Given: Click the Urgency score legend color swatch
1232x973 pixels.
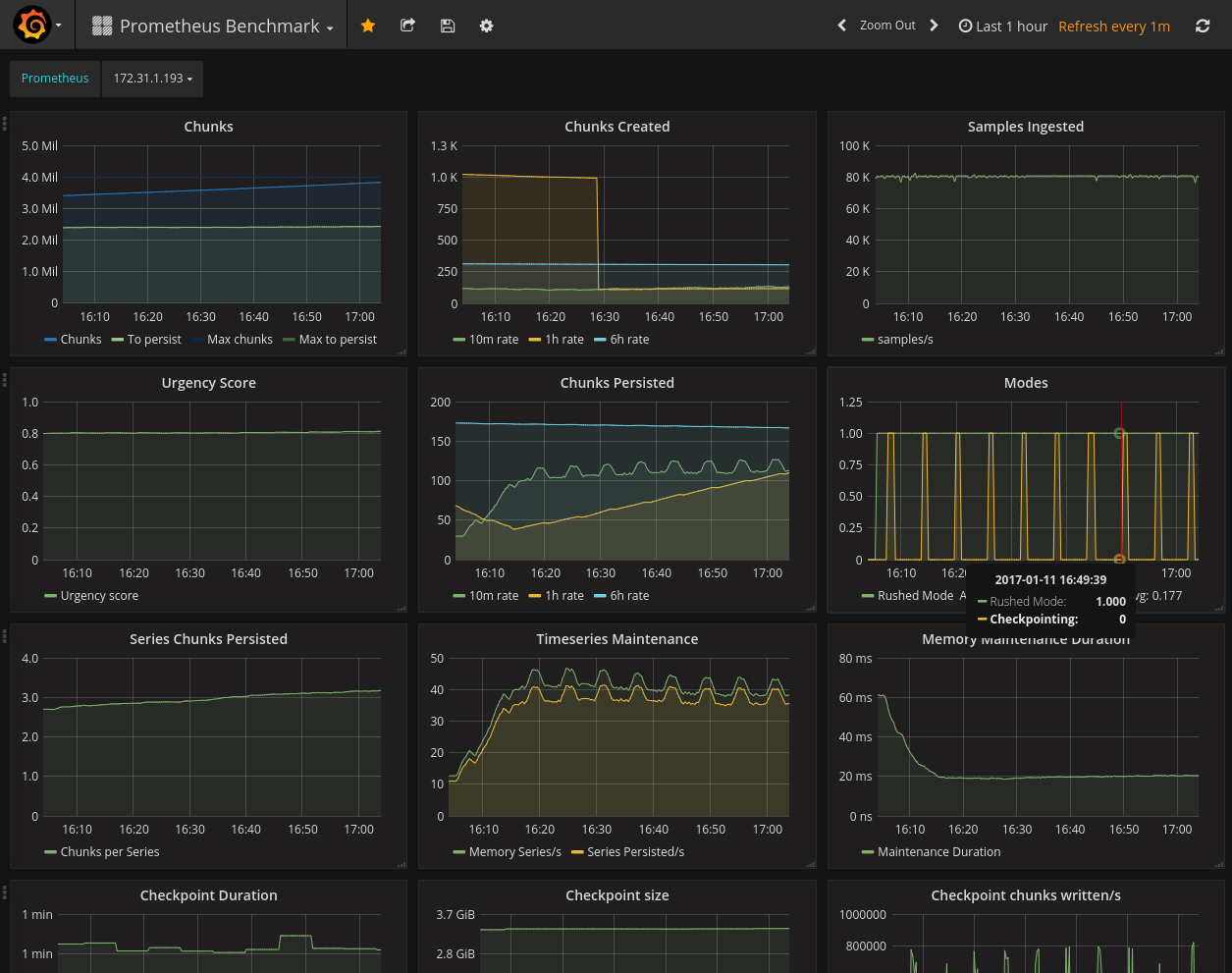Looking at the screenshot, I should pos(50,596).
